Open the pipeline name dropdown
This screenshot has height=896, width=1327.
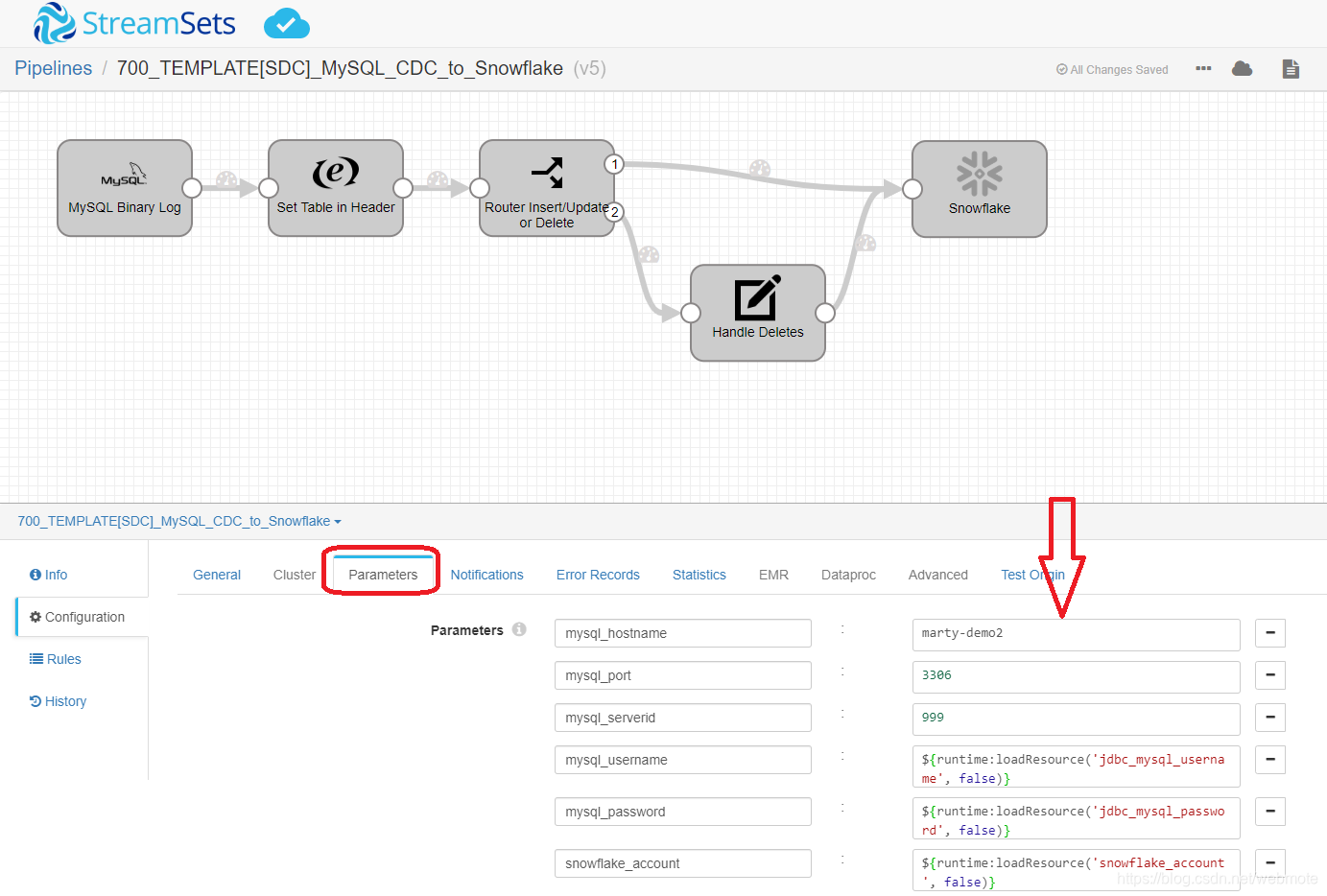pyautogui.click(x=179, y=521)
